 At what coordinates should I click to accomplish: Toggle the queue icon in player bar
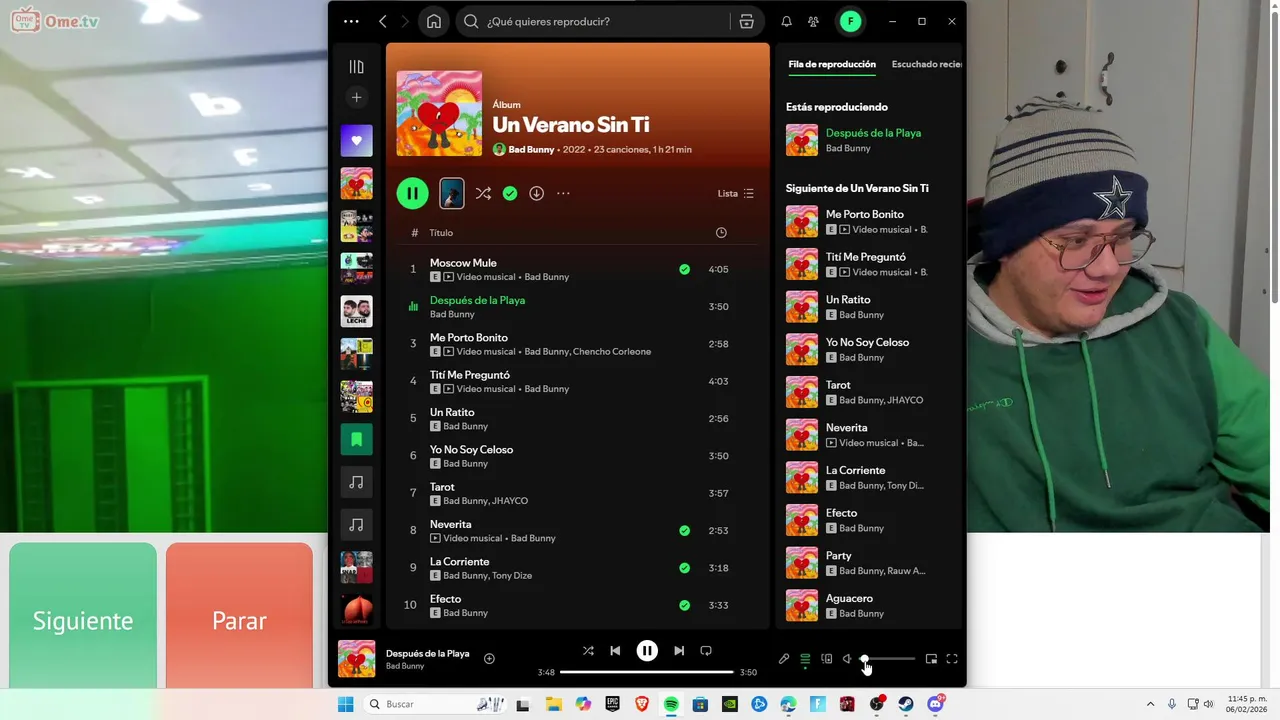coord(805,659)
